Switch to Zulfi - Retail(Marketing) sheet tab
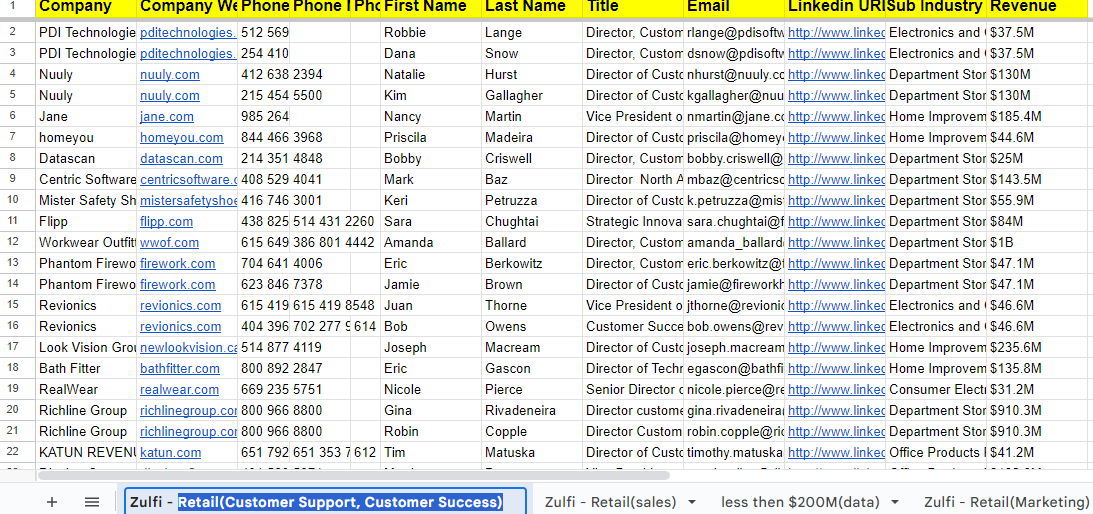This screenshot has height=514, width=1093. [1007, 501]
